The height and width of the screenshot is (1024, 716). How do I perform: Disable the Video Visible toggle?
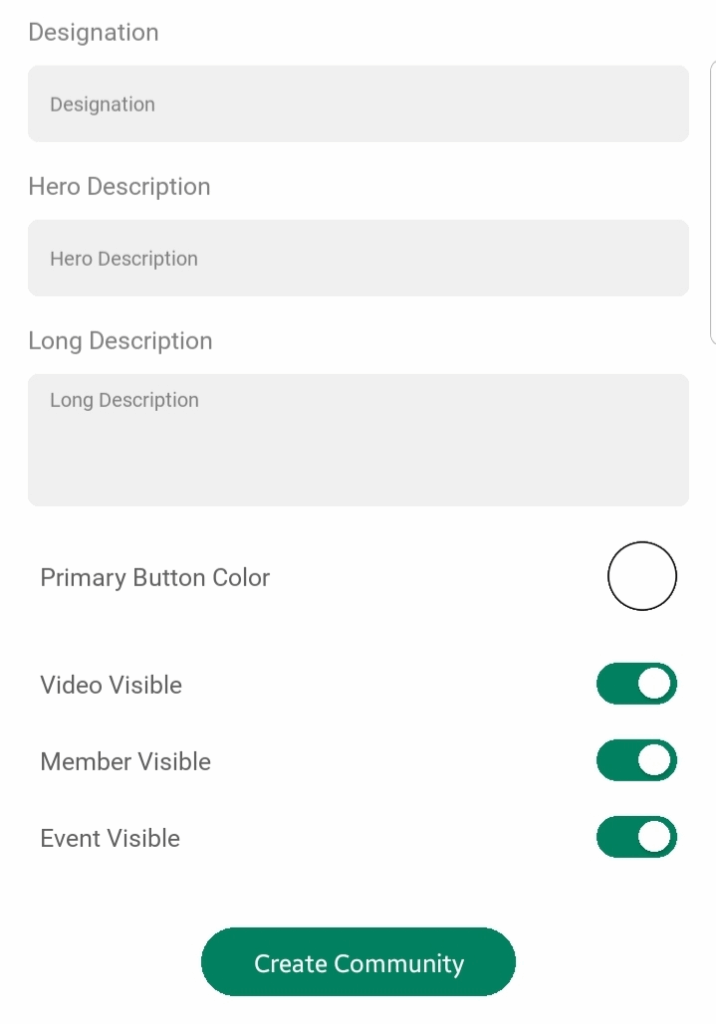click(x=637, y=684)
